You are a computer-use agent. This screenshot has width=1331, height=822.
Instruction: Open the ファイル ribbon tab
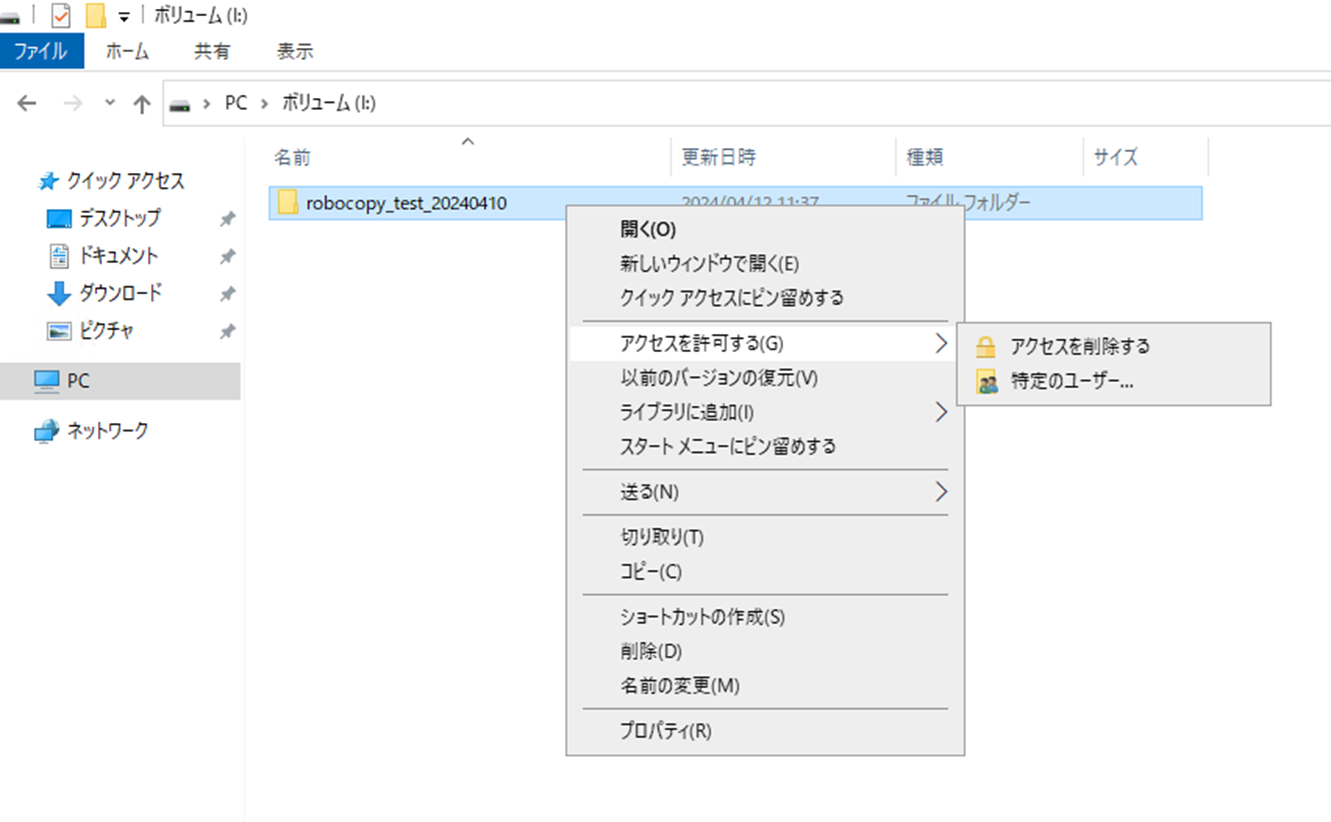pyautogui.click(x=42, y=51)
